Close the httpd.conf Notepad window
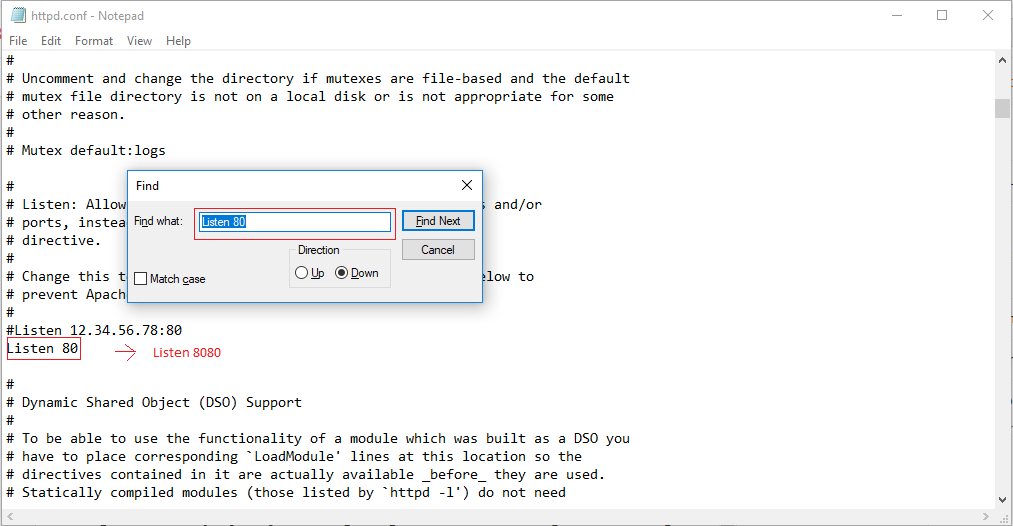The width and height of the screenshot is (1013, 526). (988, 16)
